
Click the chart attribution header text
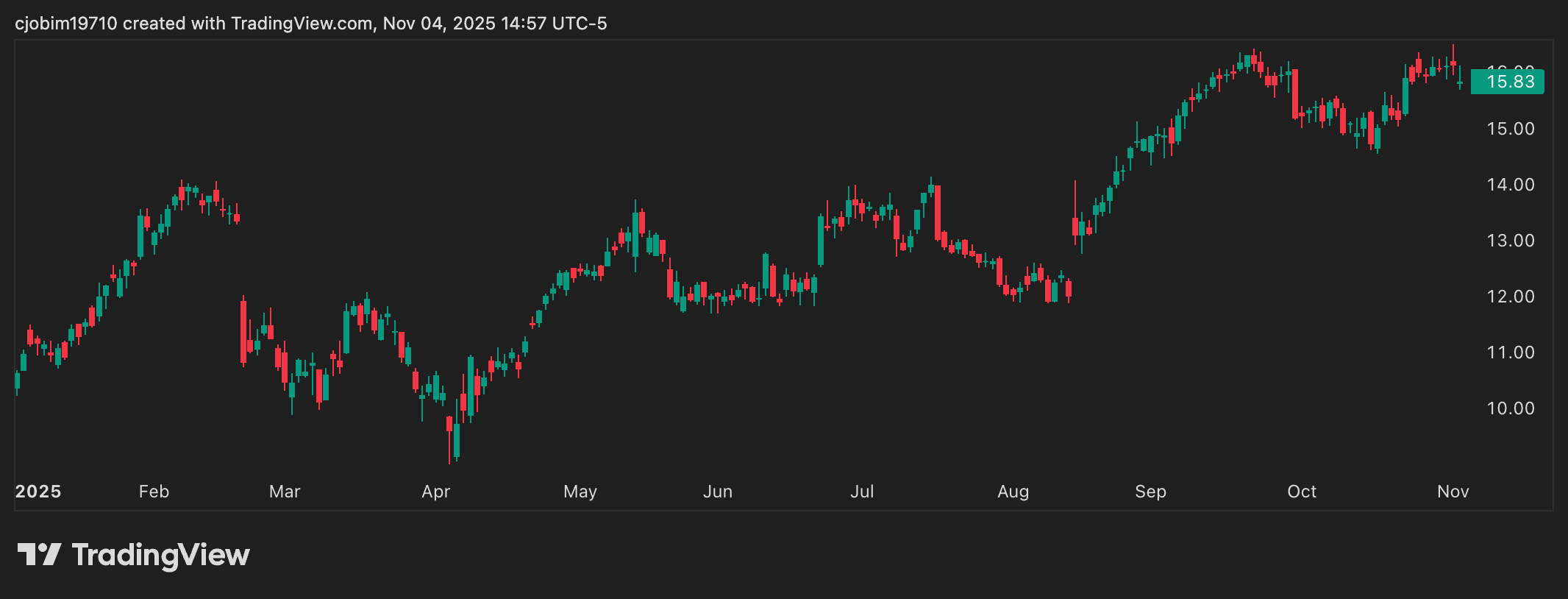coord(311,24)
